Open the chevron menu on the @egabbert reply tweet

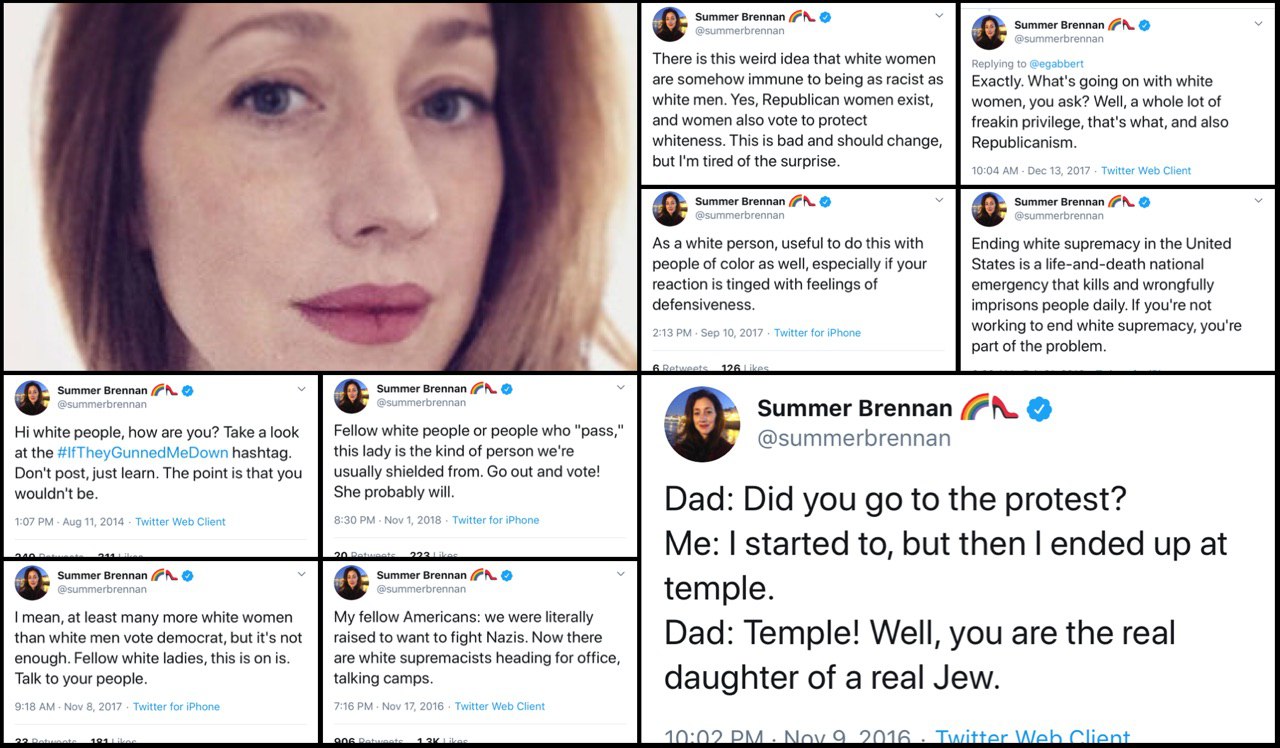tap(1259, 23)
